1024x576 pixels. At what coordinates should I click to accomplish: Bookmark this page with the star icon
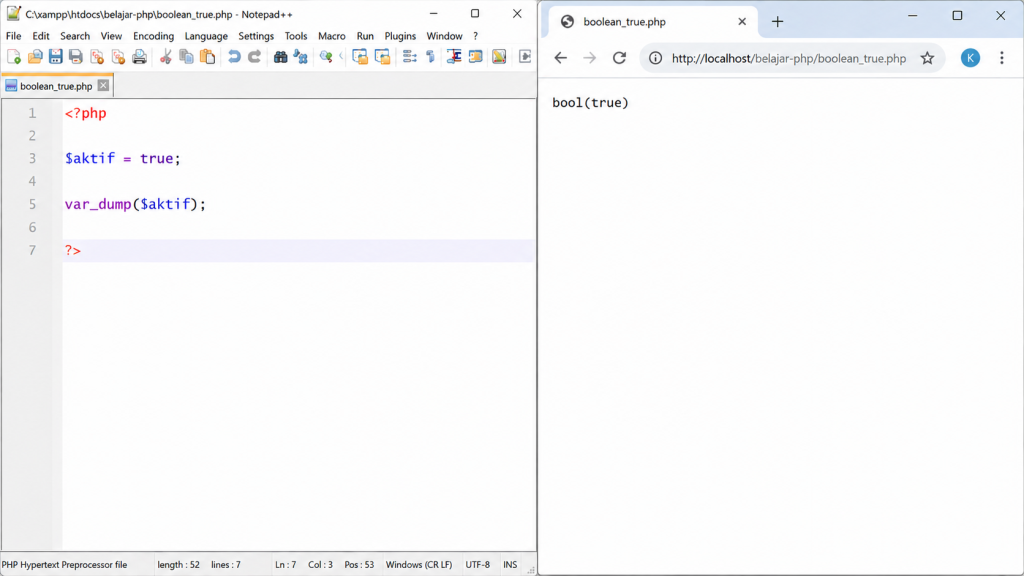(927, 58)
